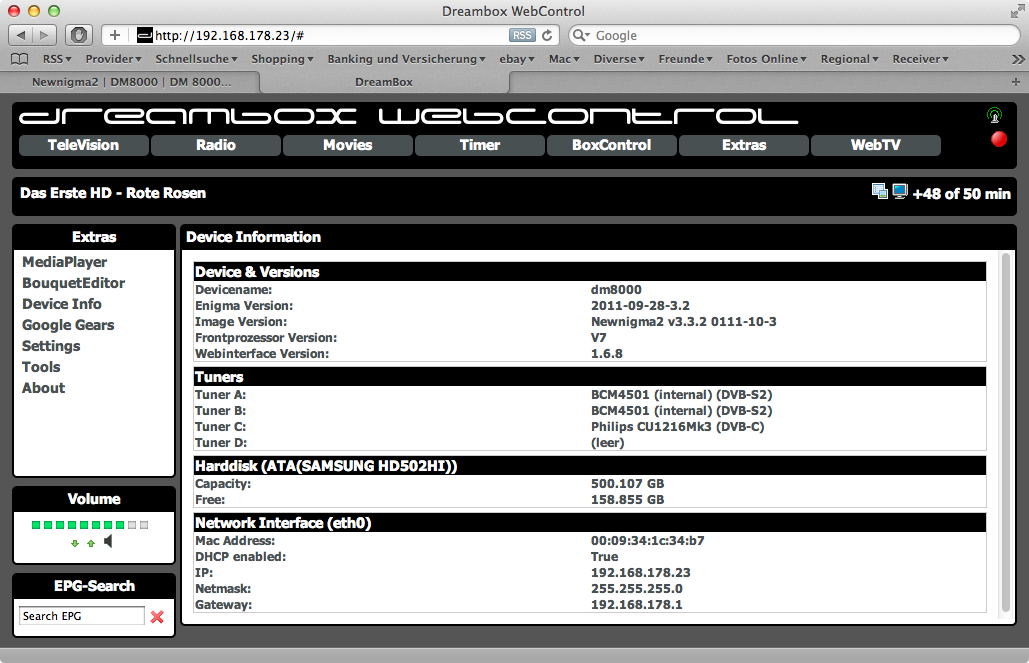Click the red record indicator button

tap(998, 139)
